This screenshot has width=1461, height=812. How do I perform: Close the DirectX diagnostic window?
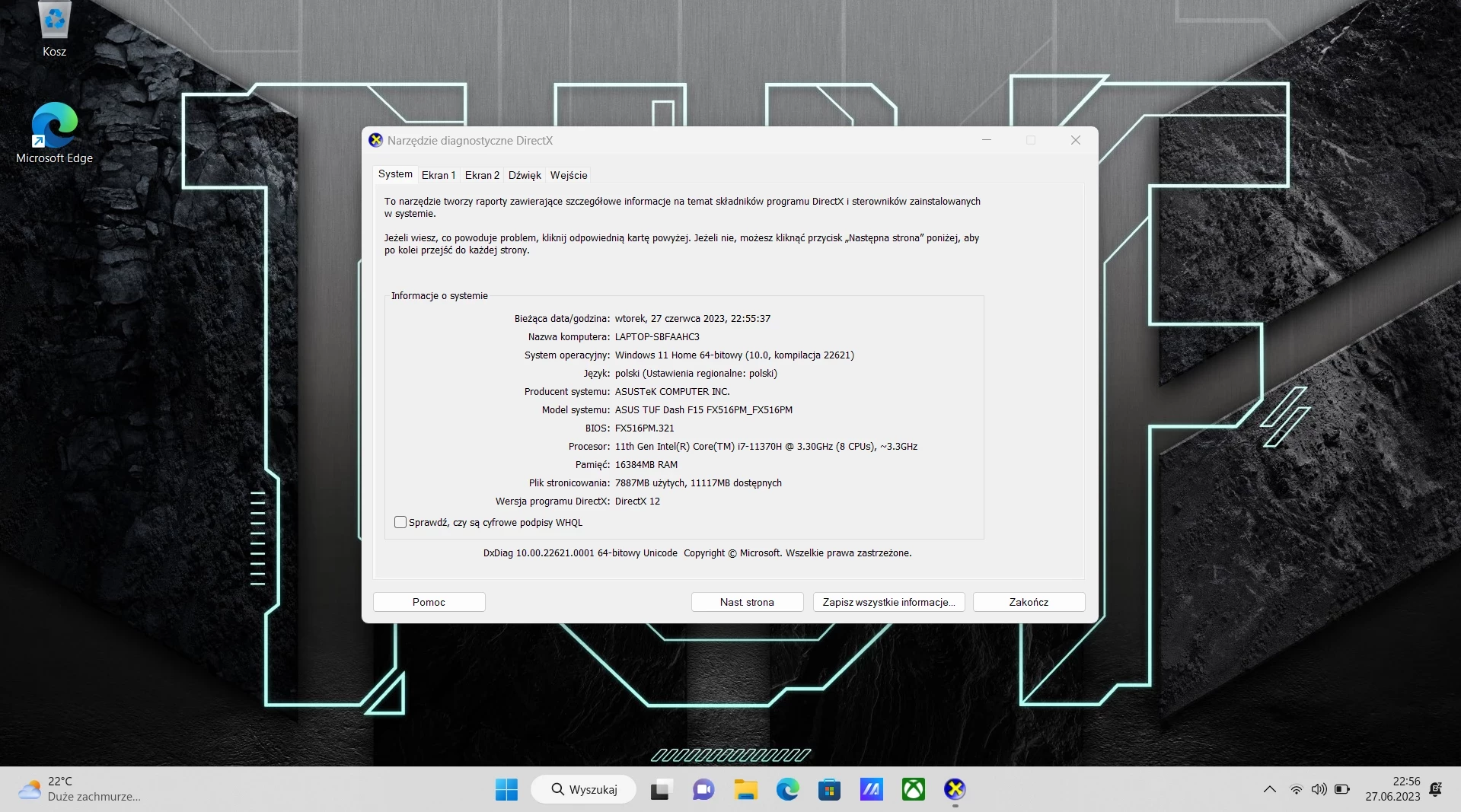pyautogui.click(x=1075, y=140)
